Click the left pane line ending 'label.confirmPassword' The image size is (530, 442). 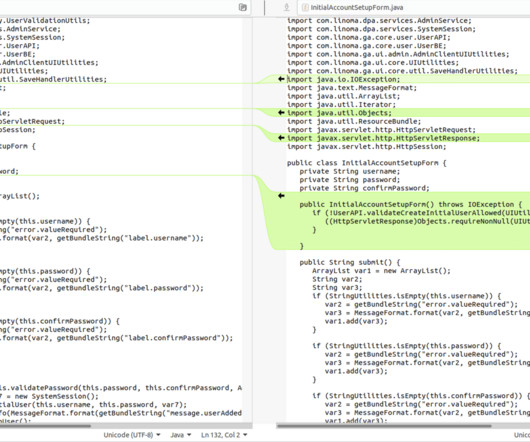pos(116,338)
